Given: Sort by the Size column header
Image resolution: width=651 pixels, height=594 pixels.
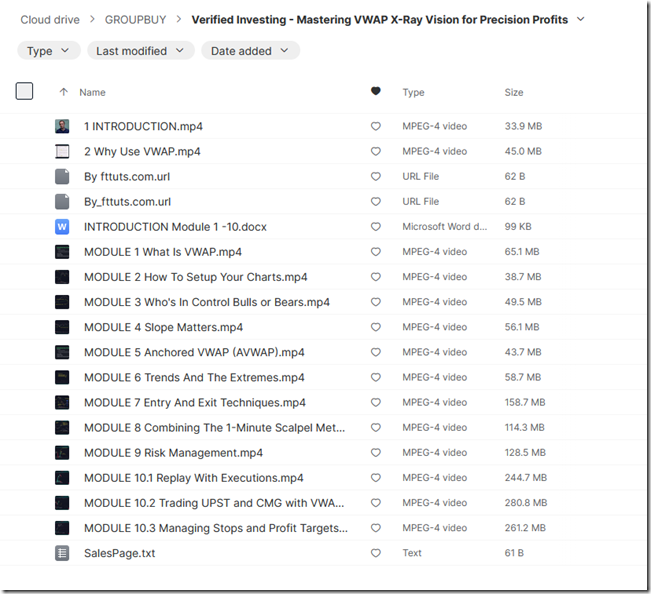Looking at the screenshot, I should 514,92.
